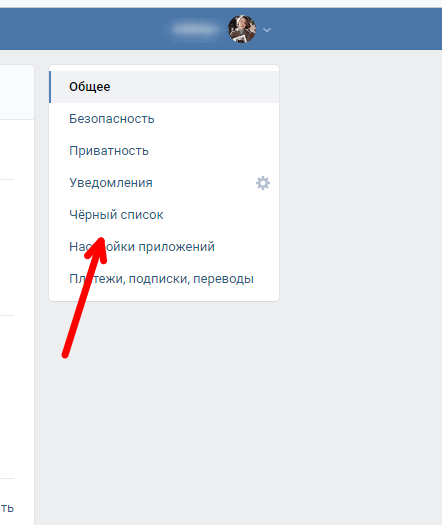Open Чёрный список
This screenshot has width=442, height=525.
click(164, 215)
